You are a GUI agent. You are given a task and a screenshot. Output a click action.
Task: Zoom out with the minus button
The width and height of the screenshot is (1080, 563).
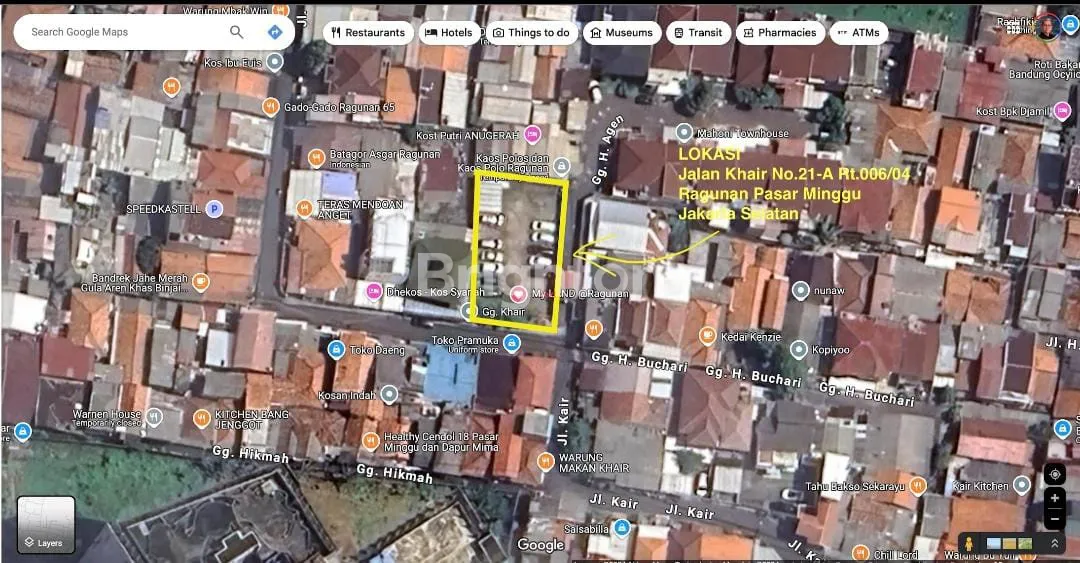1055,518
